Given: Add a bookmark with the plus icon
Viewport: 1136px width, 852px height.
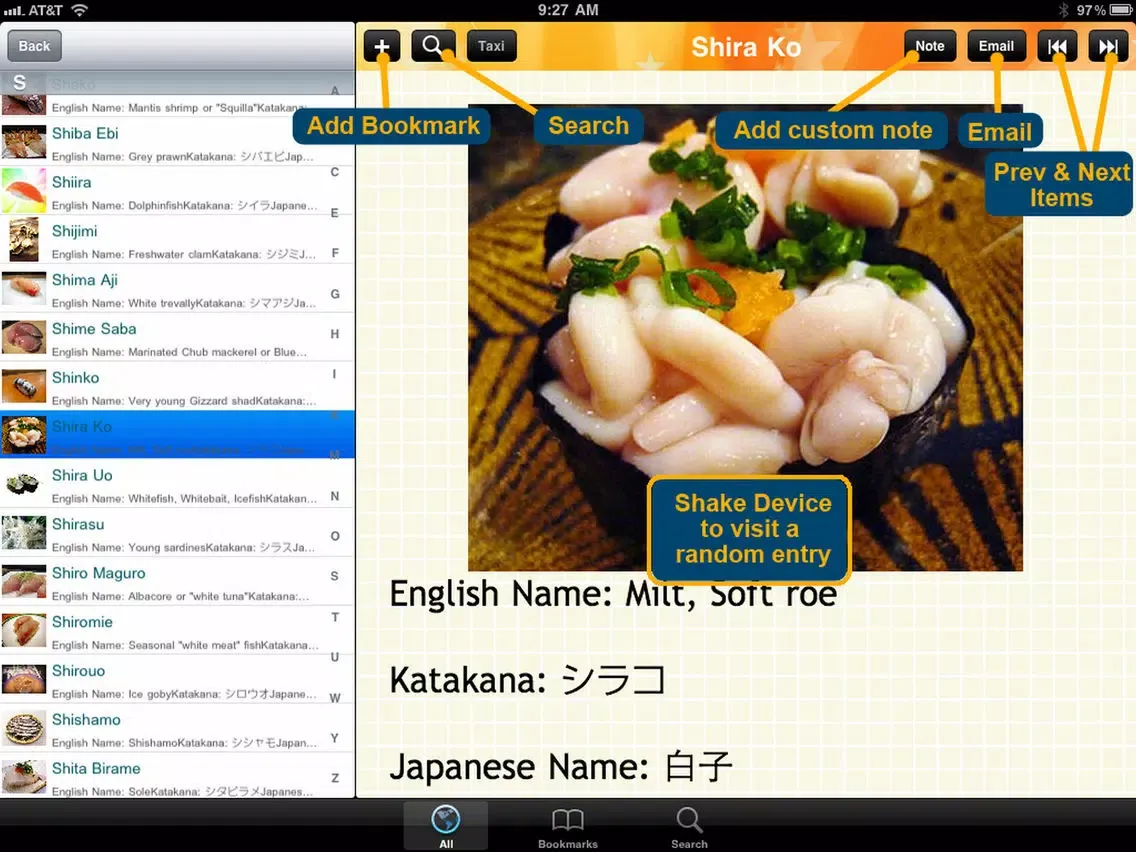Looking at the screenshot, I should (382, 46).
